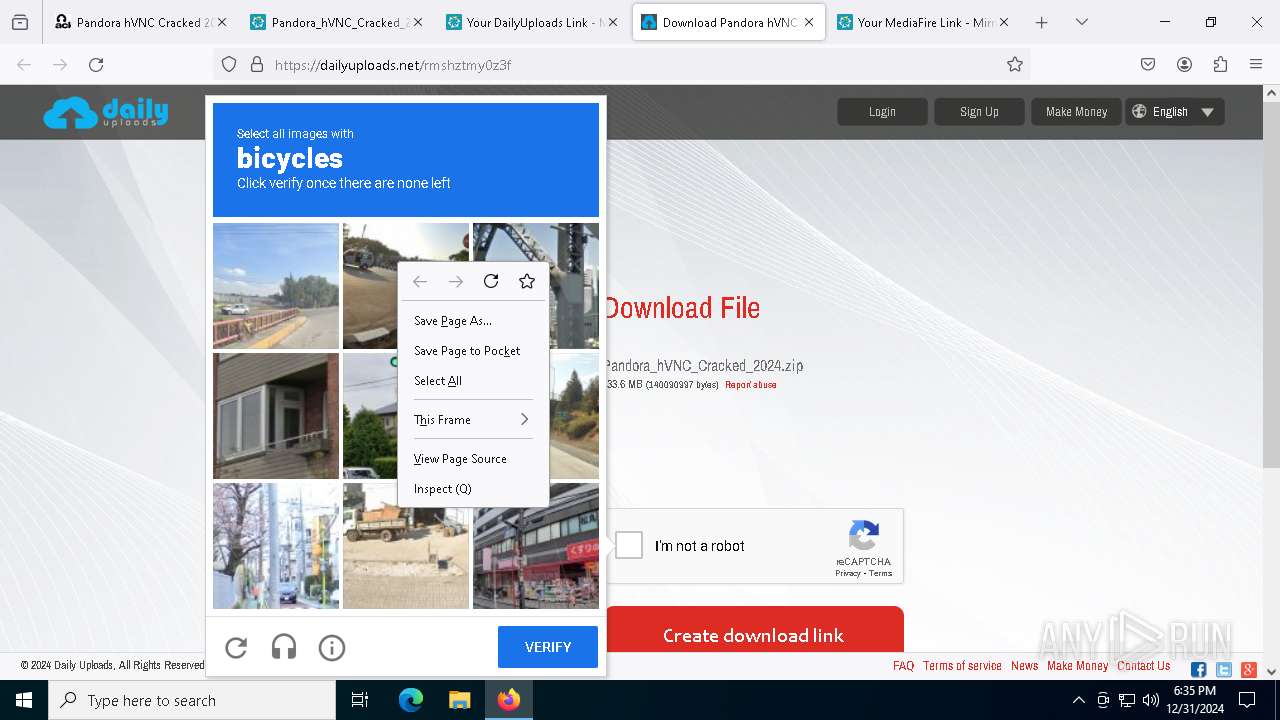1280x720 pixels.
Task: Select the top-left captcha image with fence
Action: point(276,286)
